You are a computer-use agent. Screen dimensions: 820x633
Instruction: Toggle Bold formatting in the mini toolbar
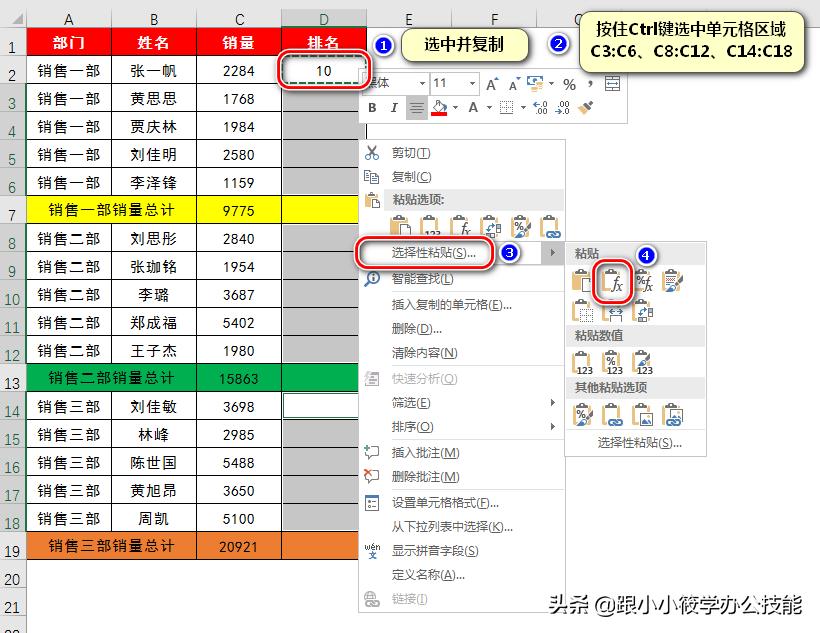tap(371, 107)
